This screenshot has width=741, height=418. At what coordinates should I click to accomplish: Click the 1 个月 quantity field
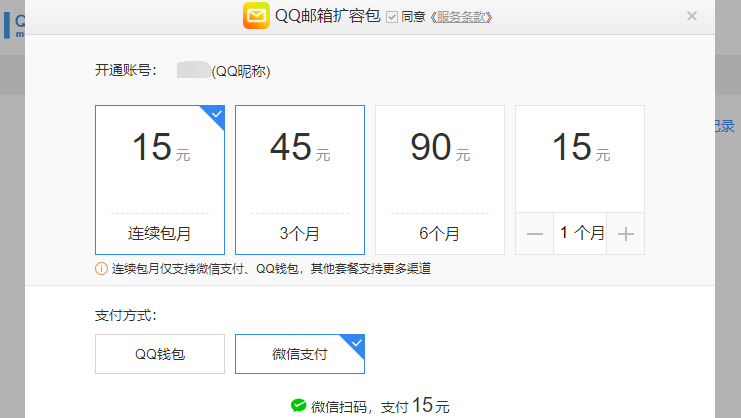(580, 234)
